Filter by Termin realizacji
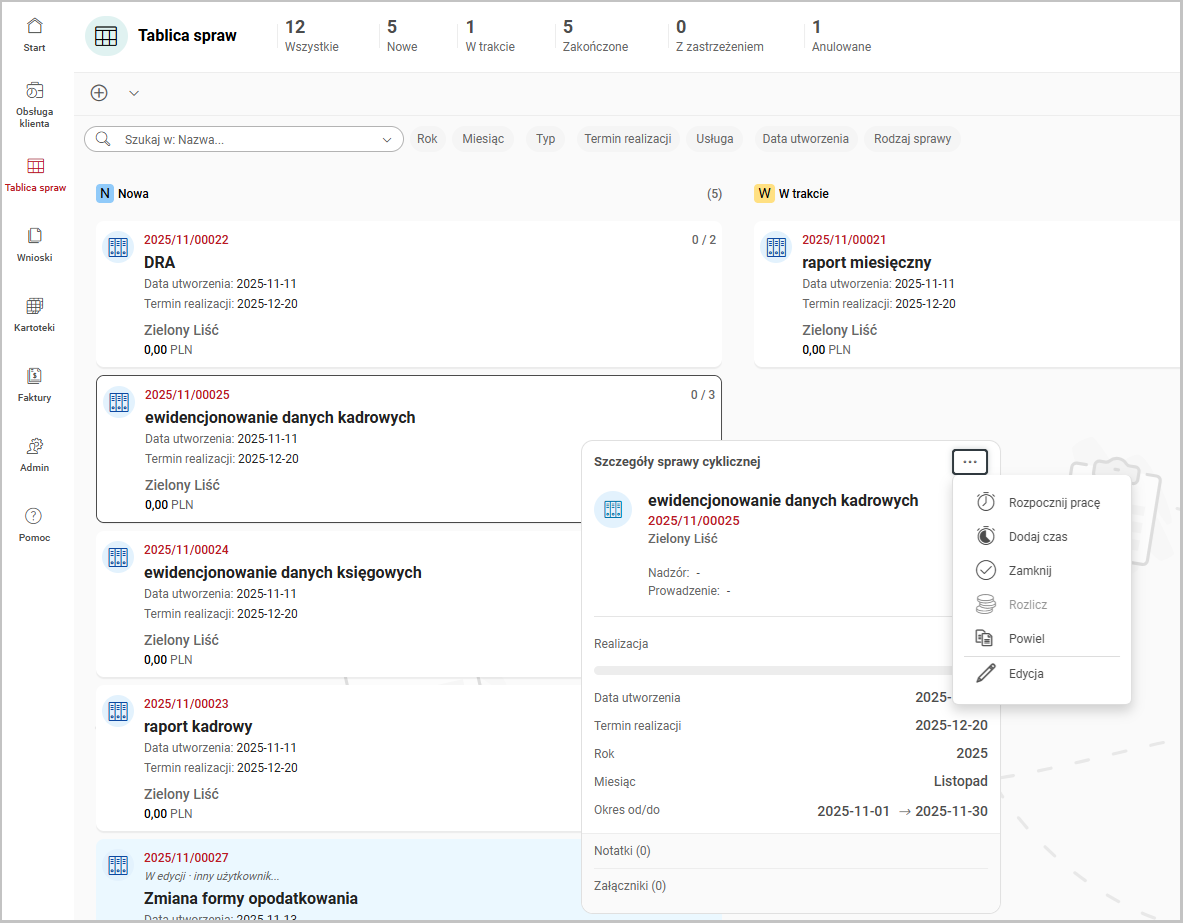Screen dimensions: 1183x923 (x=627, y=139)
